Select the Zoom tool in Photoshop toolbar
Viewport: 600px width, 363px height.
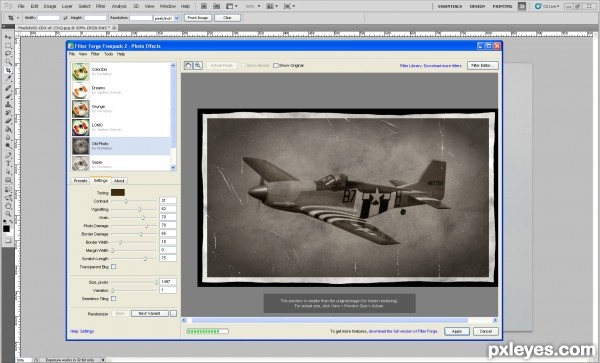pyautogui.click(x=8, y=214)
